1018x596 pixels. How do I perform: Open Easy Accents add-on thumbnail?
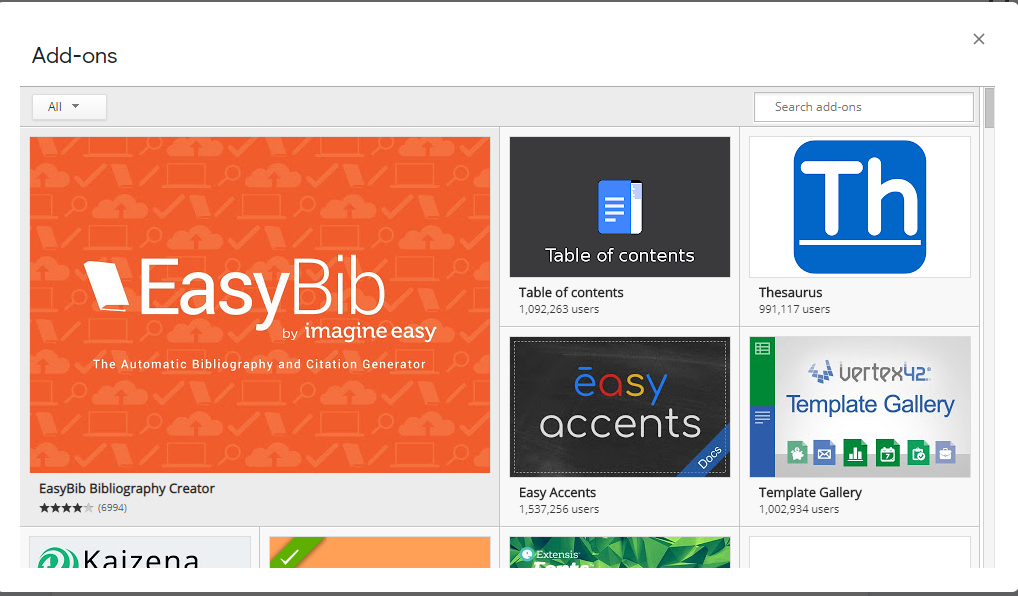click(x=619, y=406)
